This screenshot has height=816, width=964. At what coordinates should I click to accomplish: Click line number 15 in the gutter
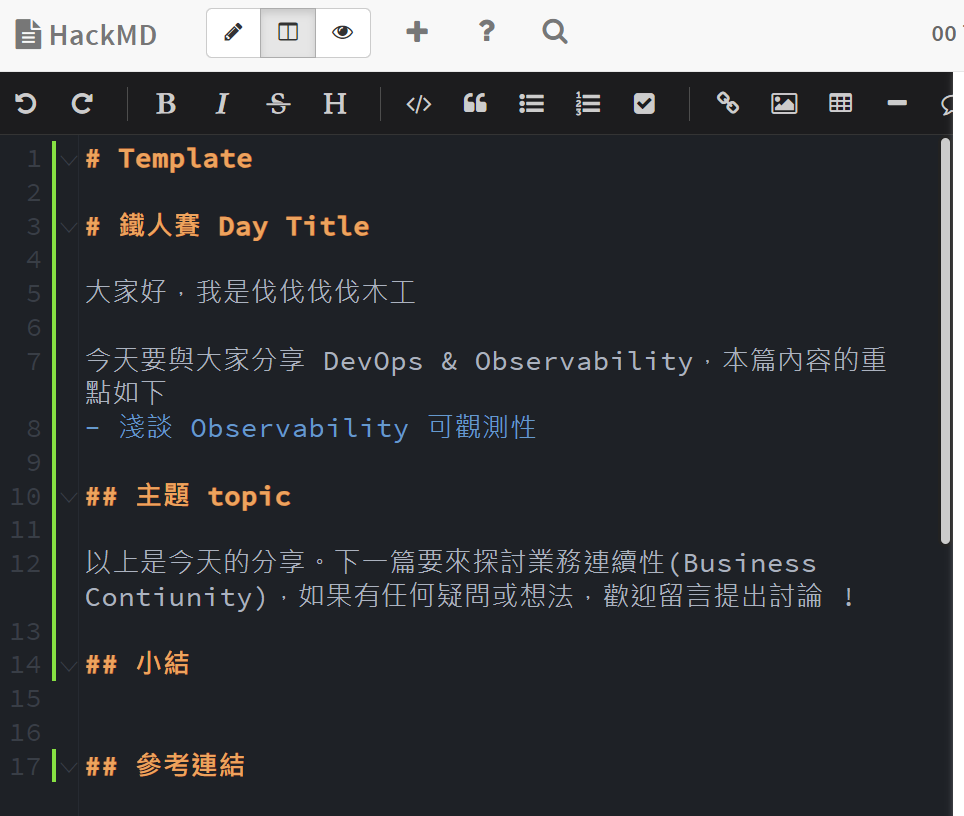click(25, 699)
